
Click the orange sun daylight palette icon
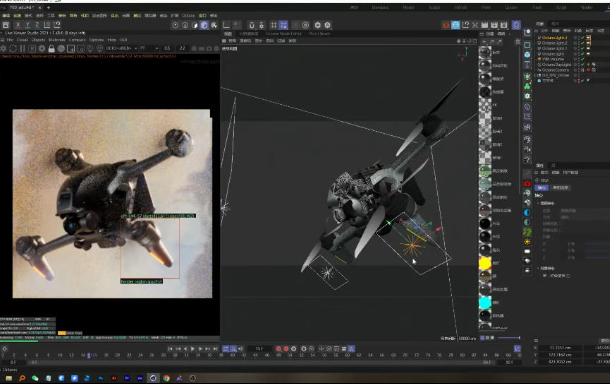coord(527,242)
